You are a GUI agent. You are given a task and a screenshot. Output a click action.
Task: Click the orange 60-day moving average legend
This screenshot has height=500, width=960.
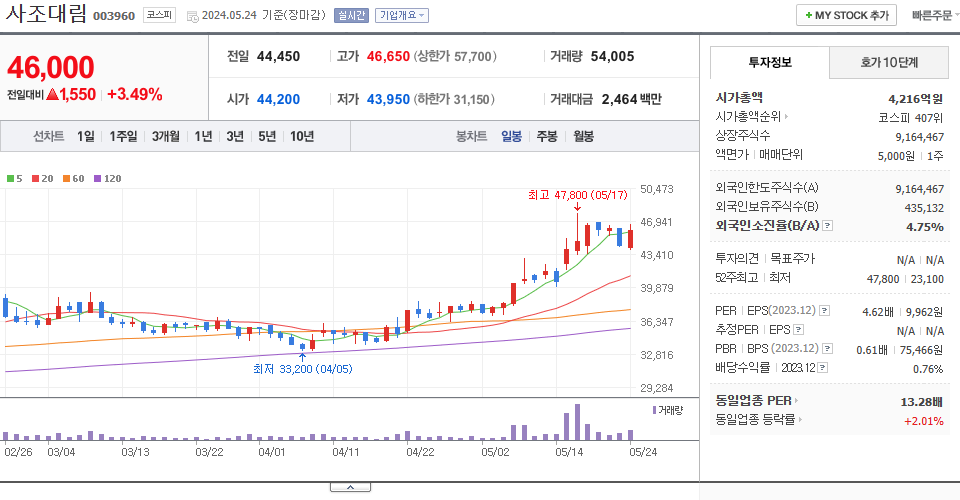click(73, 179)
